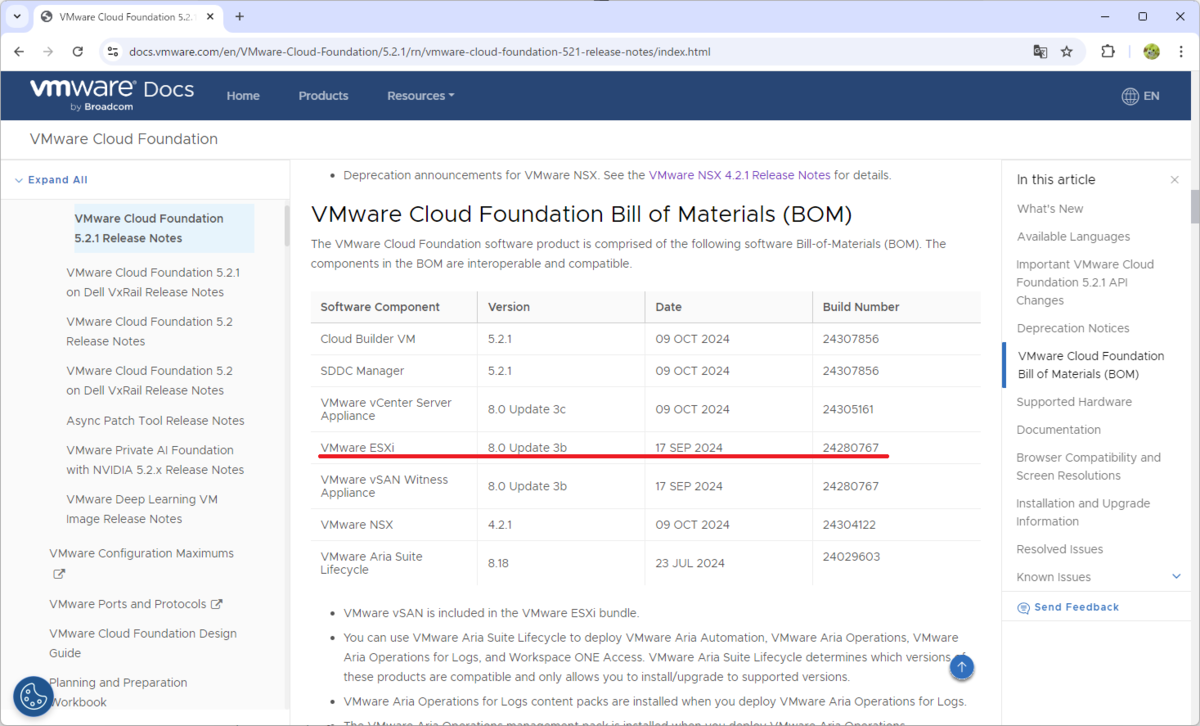The image size is (1200, 726).
Task: Expand the Known Issues chevron
Action: pyautogui.click(x=1176, y=577)
